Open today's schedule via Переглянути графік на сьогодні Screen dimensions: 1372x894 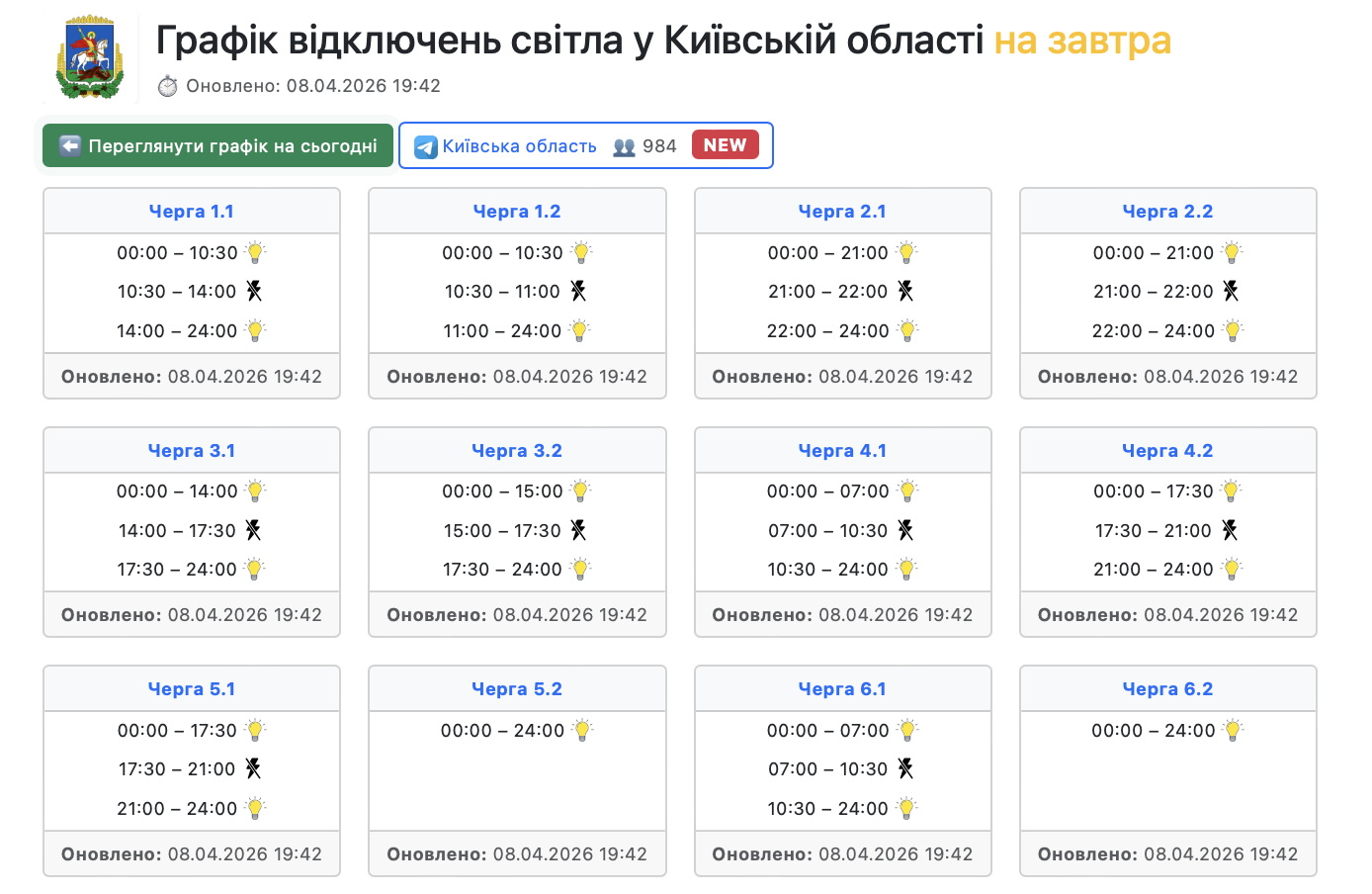point(218,146)
